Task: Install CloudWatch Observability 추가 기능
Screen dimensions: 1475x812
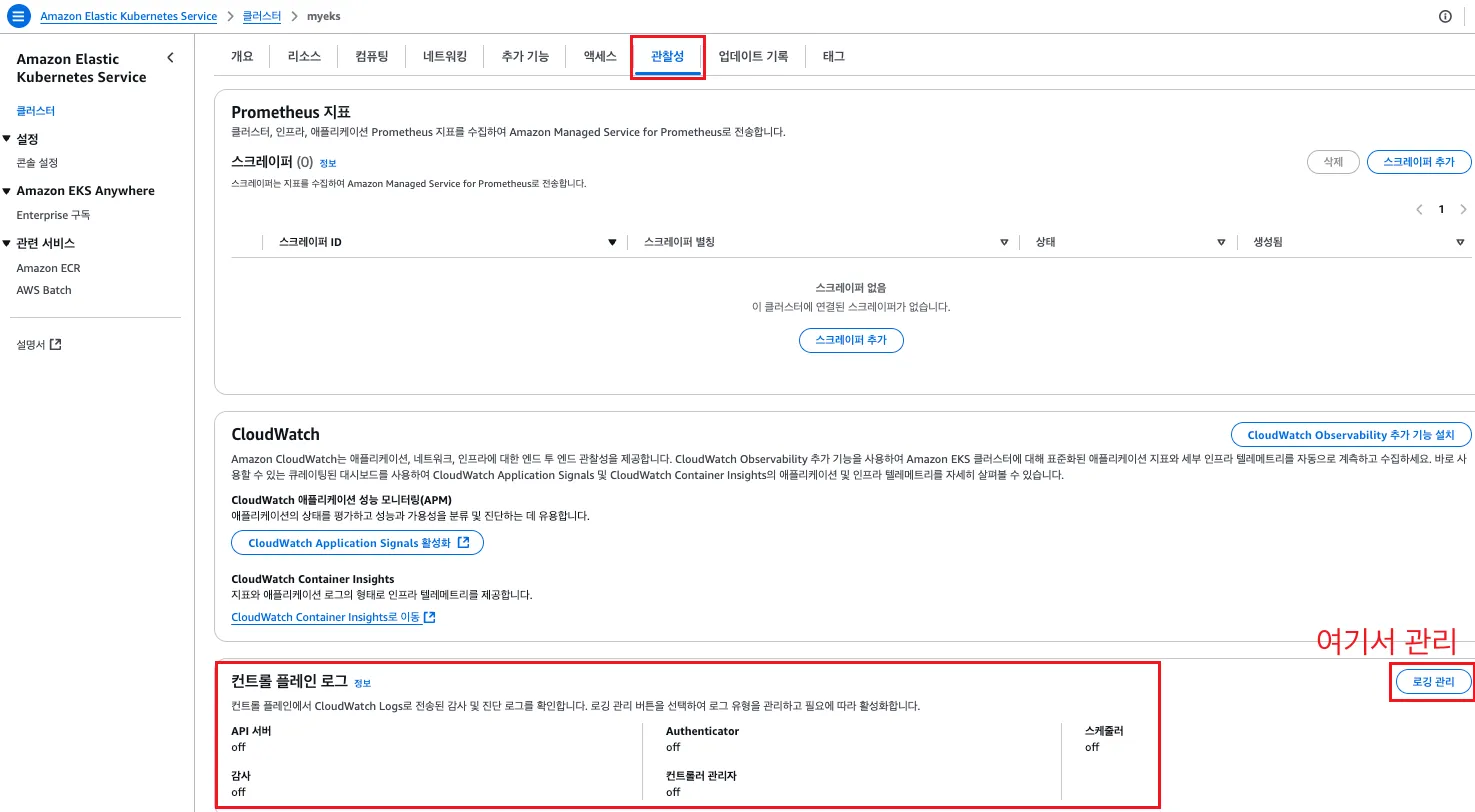Action: pyautogui.click(x=1351, y=435)
